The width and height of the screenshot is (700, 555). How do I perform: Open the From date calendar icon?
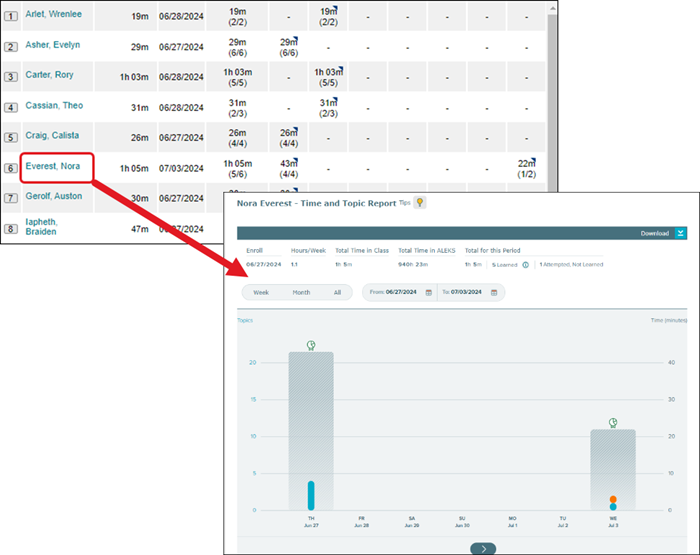(x=429, y=292)
